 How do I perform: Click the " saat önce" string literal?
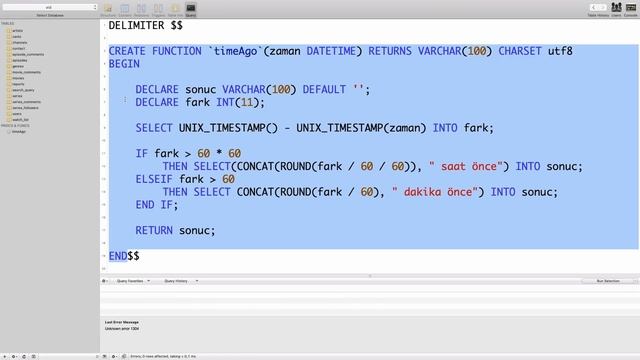tap(466, 167)
